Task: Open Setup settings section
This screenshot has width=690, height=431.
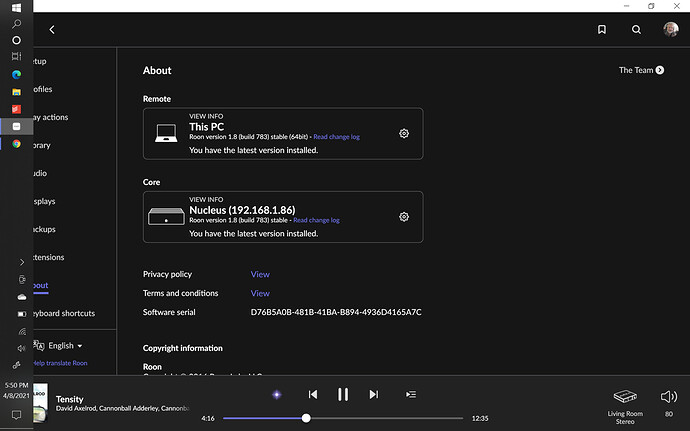Action: point(40,61)
